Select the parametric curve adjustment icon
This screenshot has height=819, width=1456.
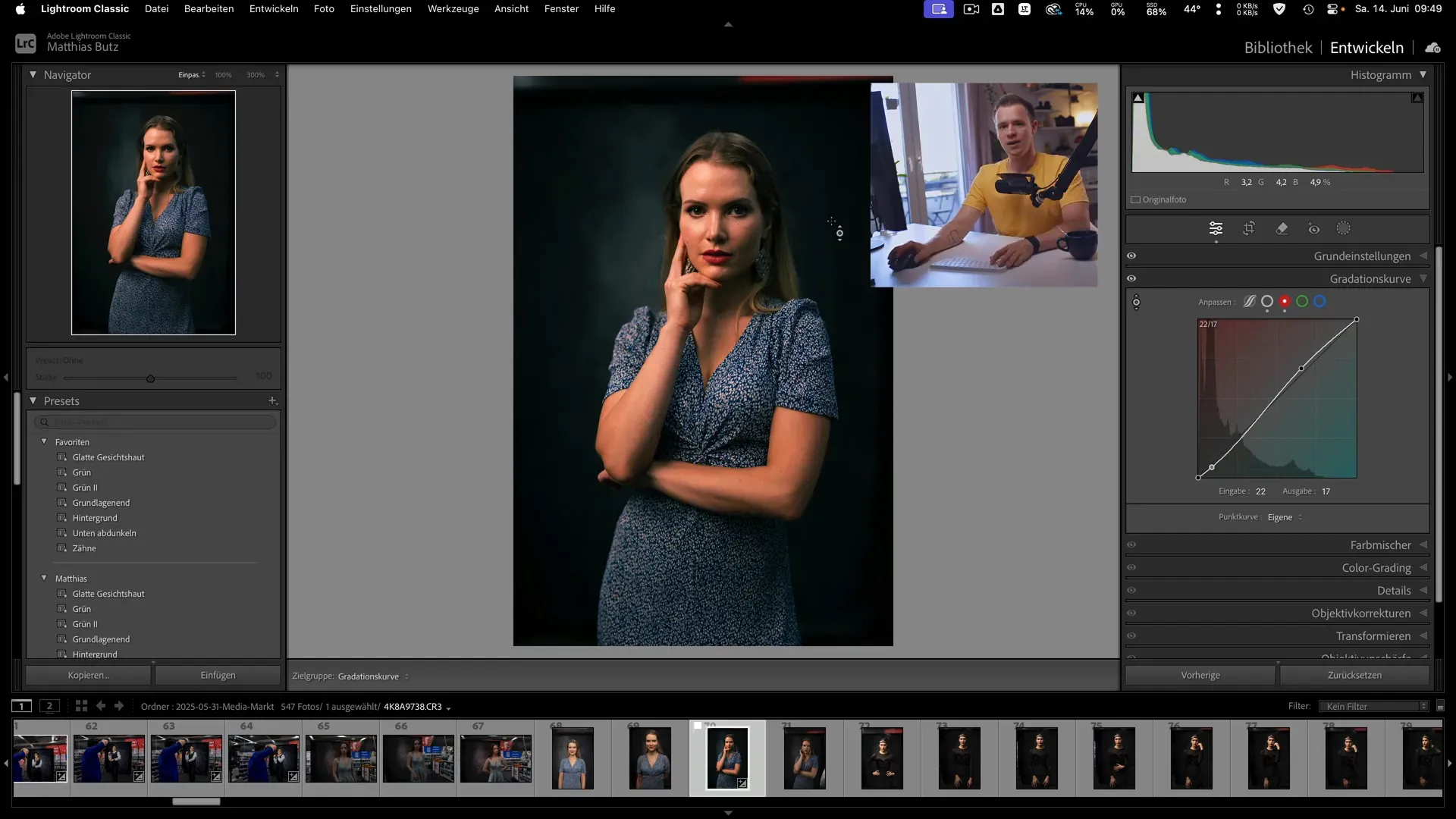coord(1249,302)
